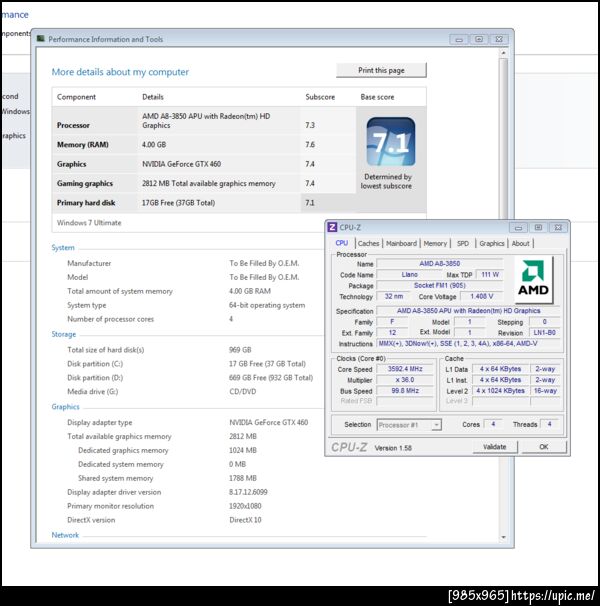Click the OK button in CPU-Z

point(544,447)
